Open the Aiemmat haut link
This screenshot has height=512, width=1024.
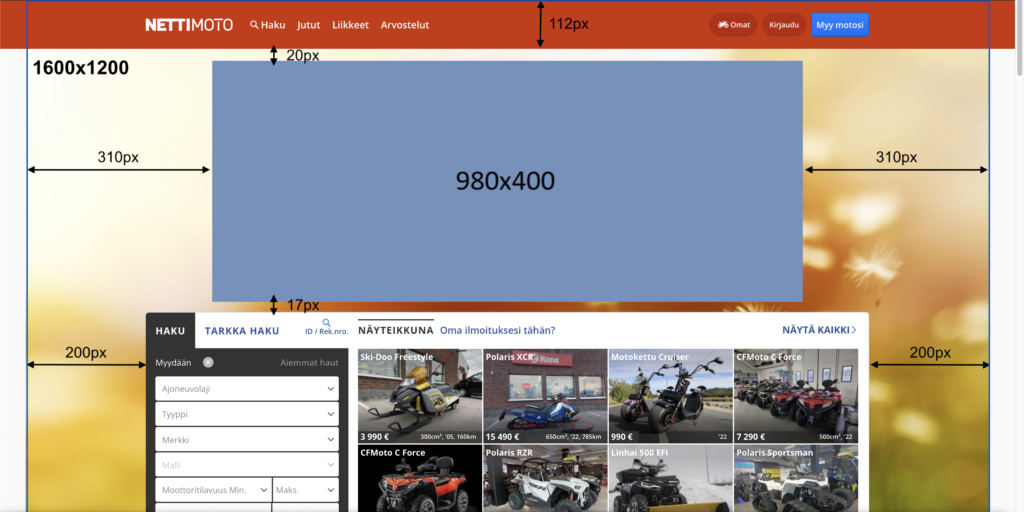pyautogui.click(x=310, y=362)
